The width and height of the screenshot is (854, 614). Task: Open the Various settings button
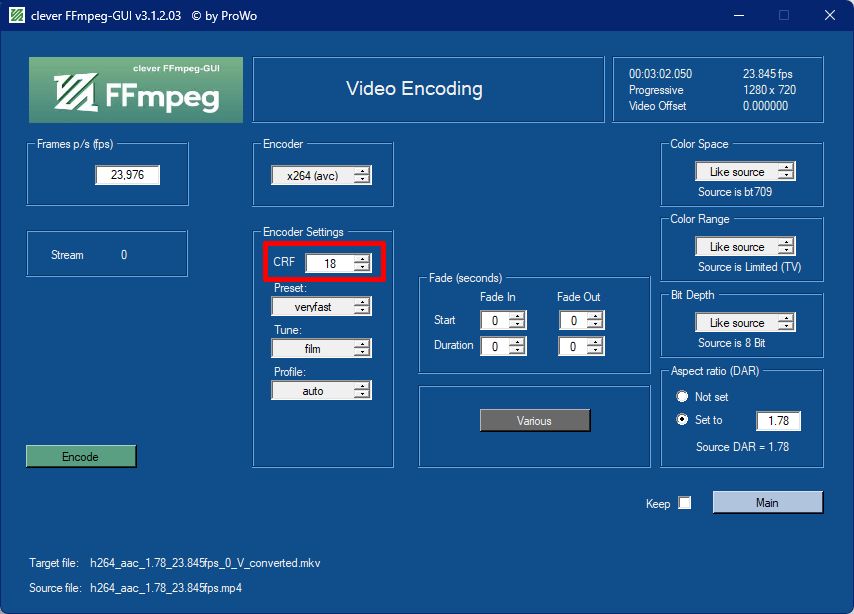535,421
